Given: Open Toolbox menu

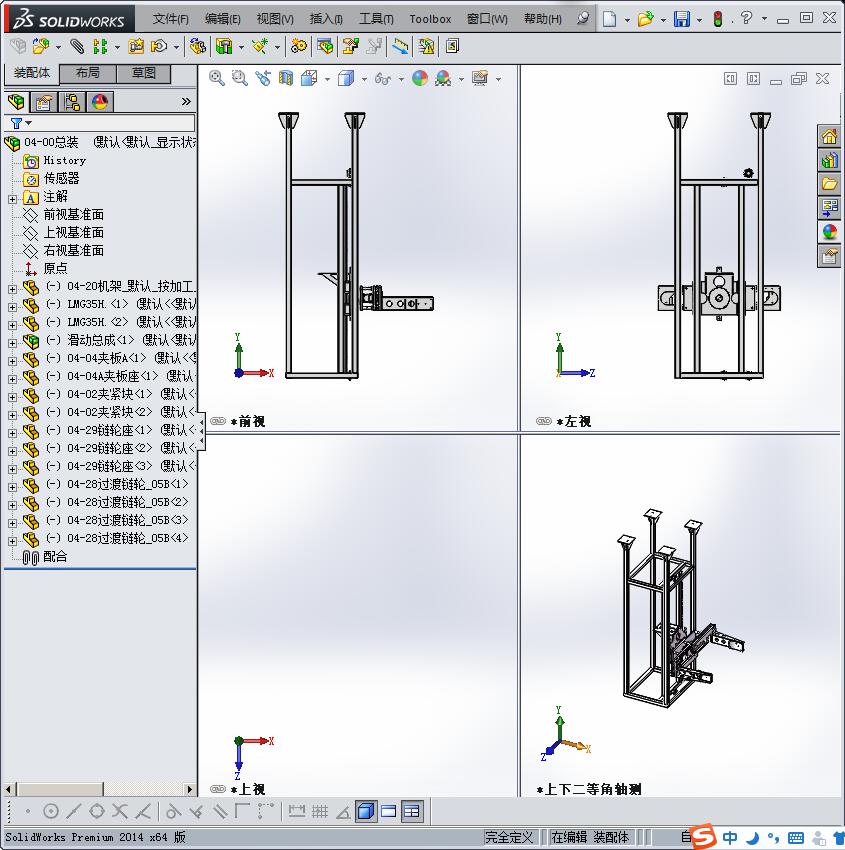Looking at the screenshot, I should pos(430,19).
